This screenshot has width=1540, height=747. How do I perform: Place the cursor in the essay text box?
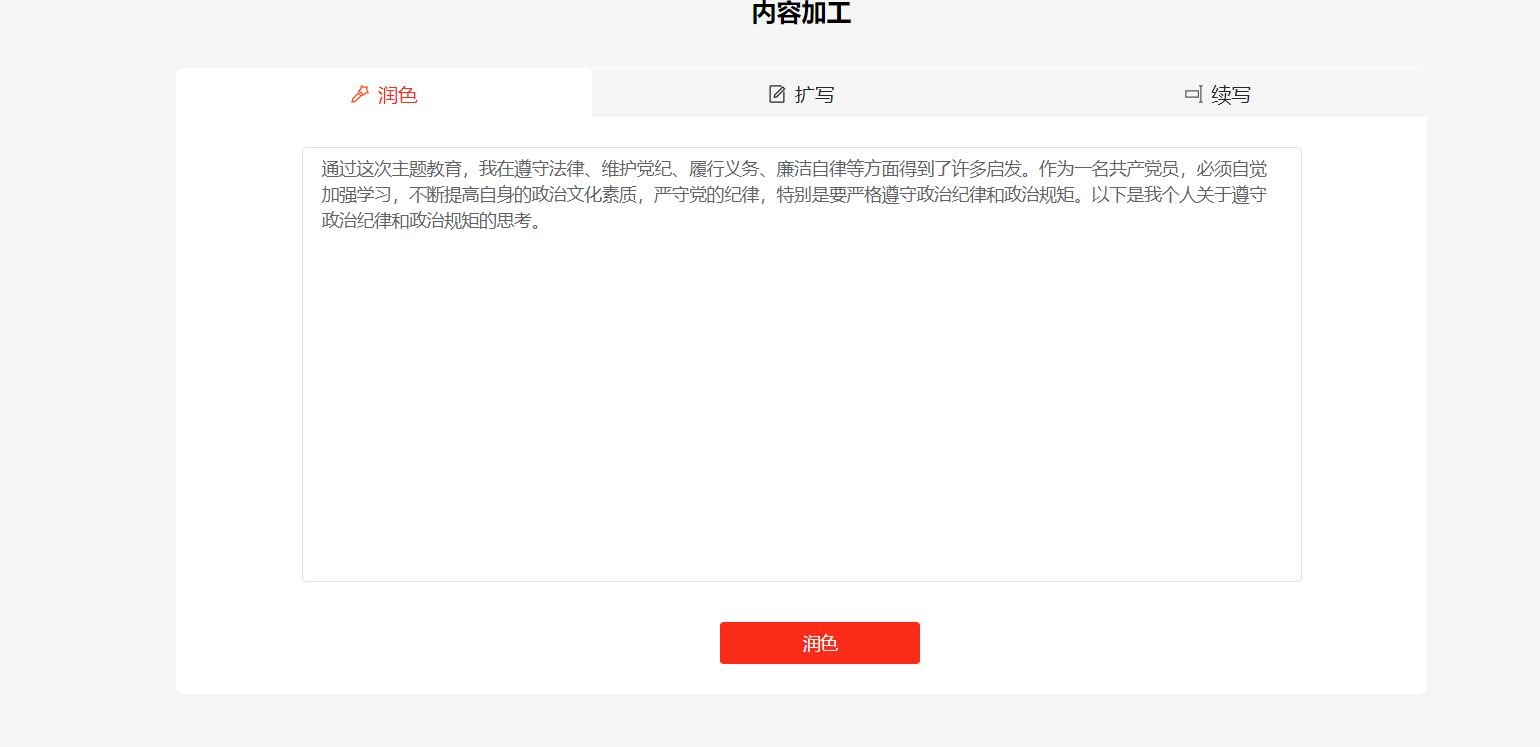(800, 360)
